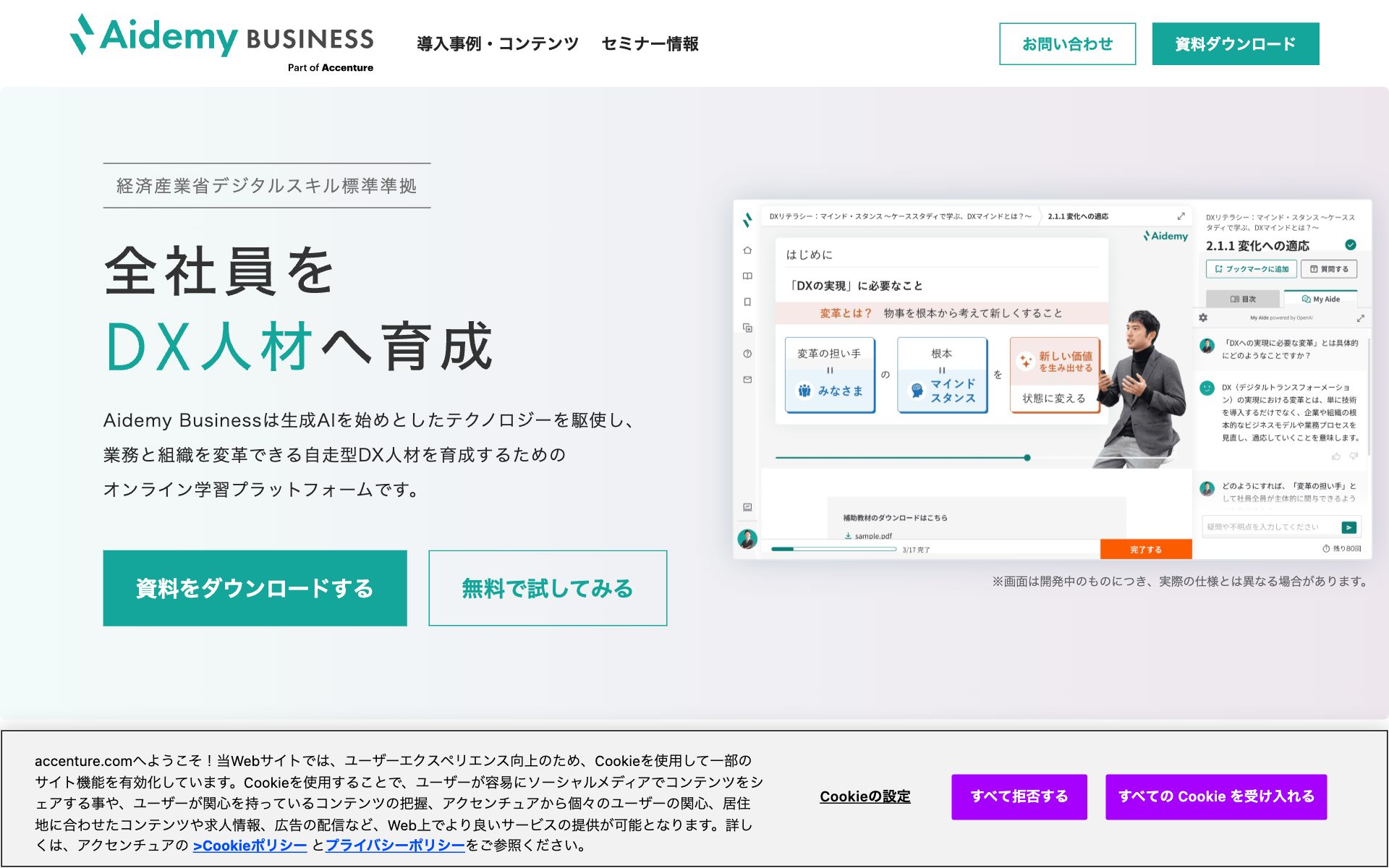Click the orange 完了する button
This screenshot has width=1389, height=868.
(1146, 549)
